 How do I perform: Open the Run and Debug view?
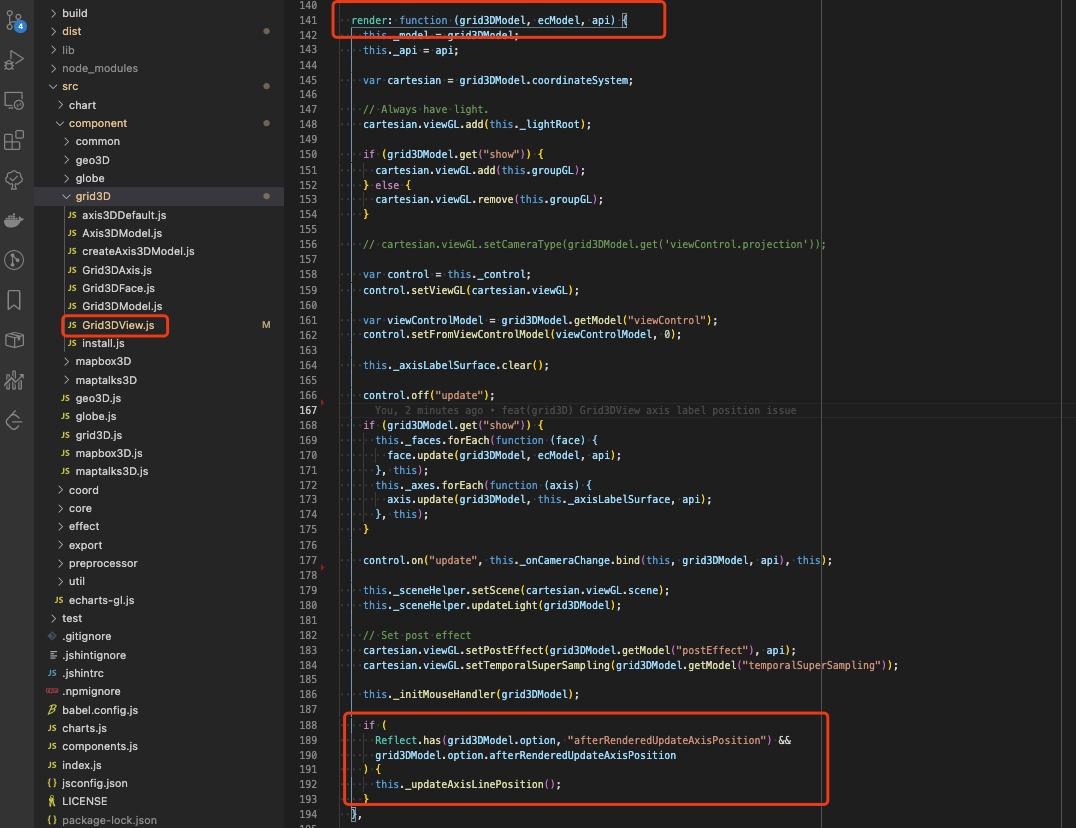click(x=14, y=60)
